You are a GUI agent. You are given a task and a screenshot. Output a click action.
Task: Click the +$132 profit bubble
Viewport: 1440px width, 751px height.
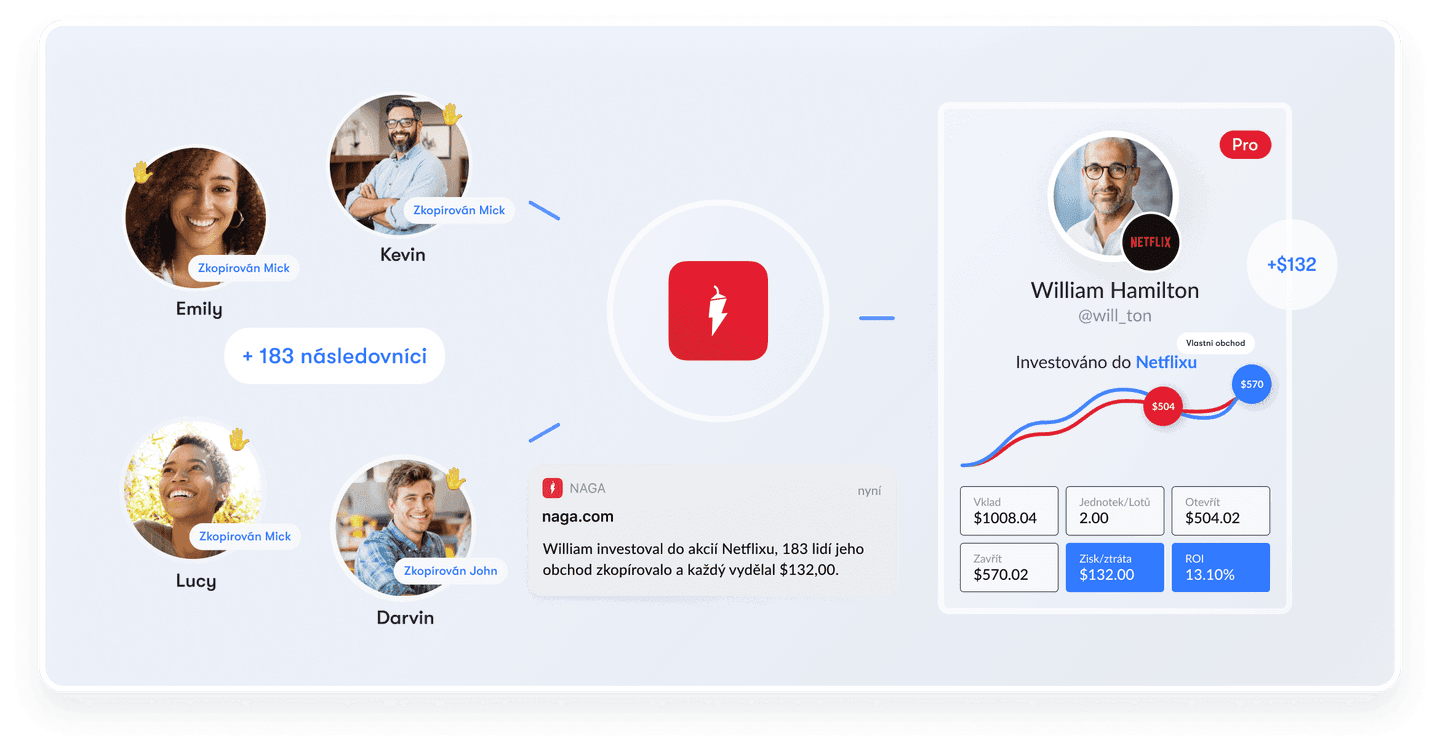click(1291, 265)
